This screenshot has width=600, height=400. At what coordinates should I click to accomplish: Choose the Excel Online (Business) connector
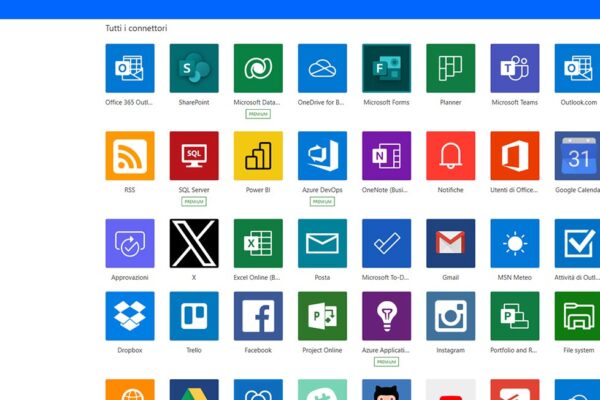click(258, 243)
